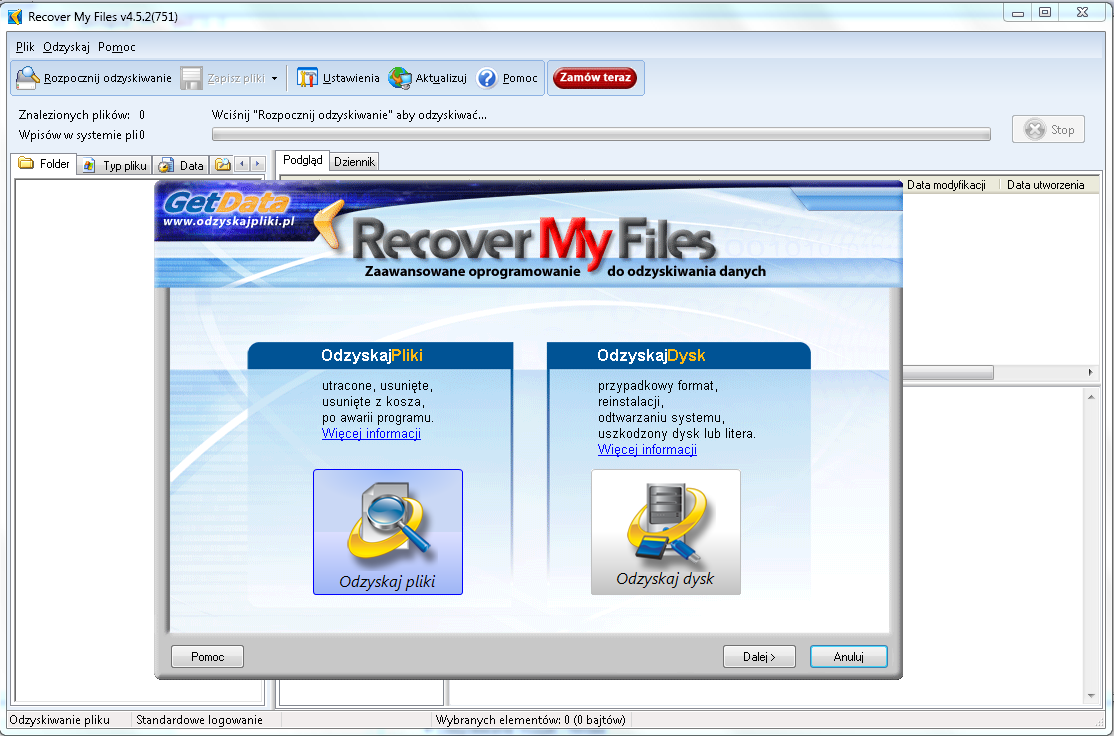This screenshot has height=736, width=1114.
Task: Open the Odzyskaj menu
Action: coord(66,47)
